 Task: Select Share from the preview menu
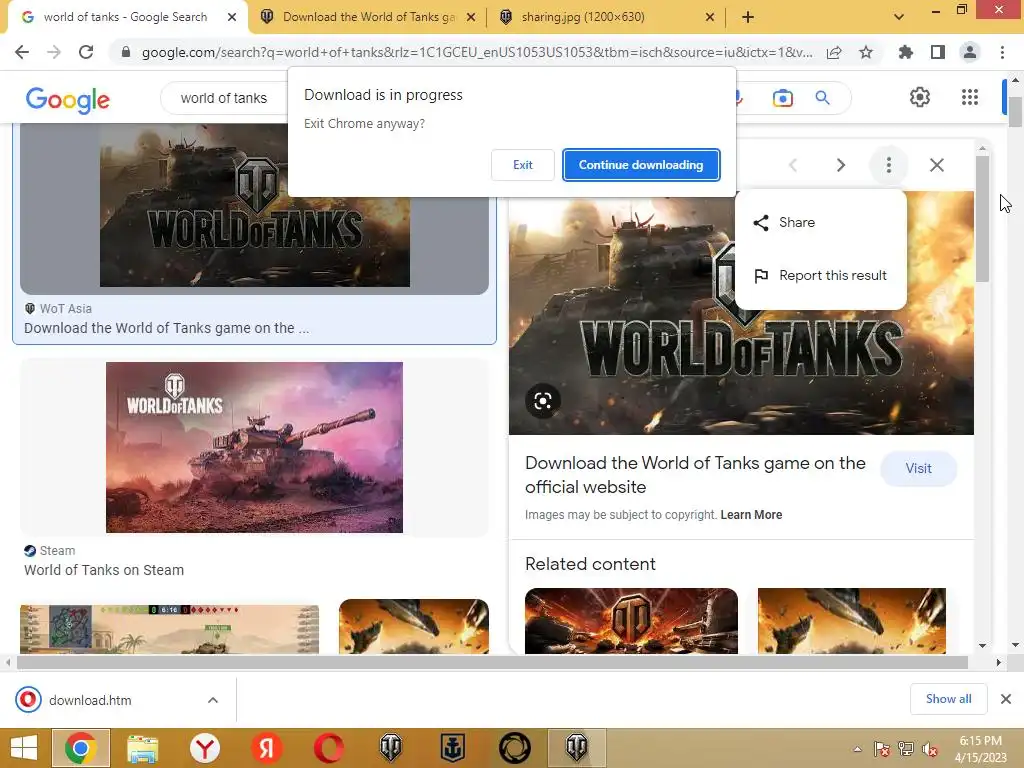821,223
